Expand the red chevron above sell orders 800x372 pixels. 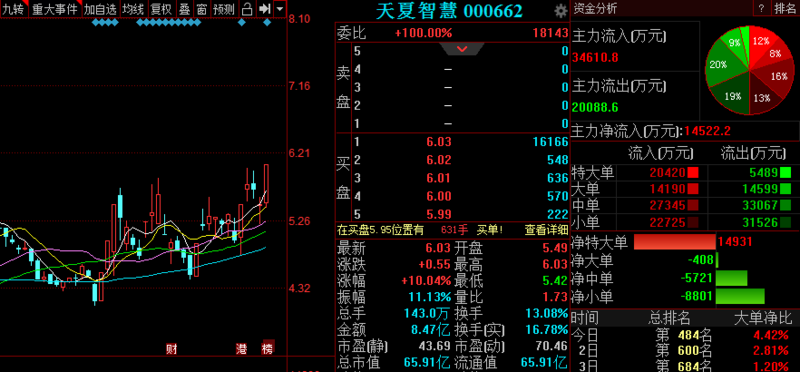pyautogui.click(x=462, y=49)
